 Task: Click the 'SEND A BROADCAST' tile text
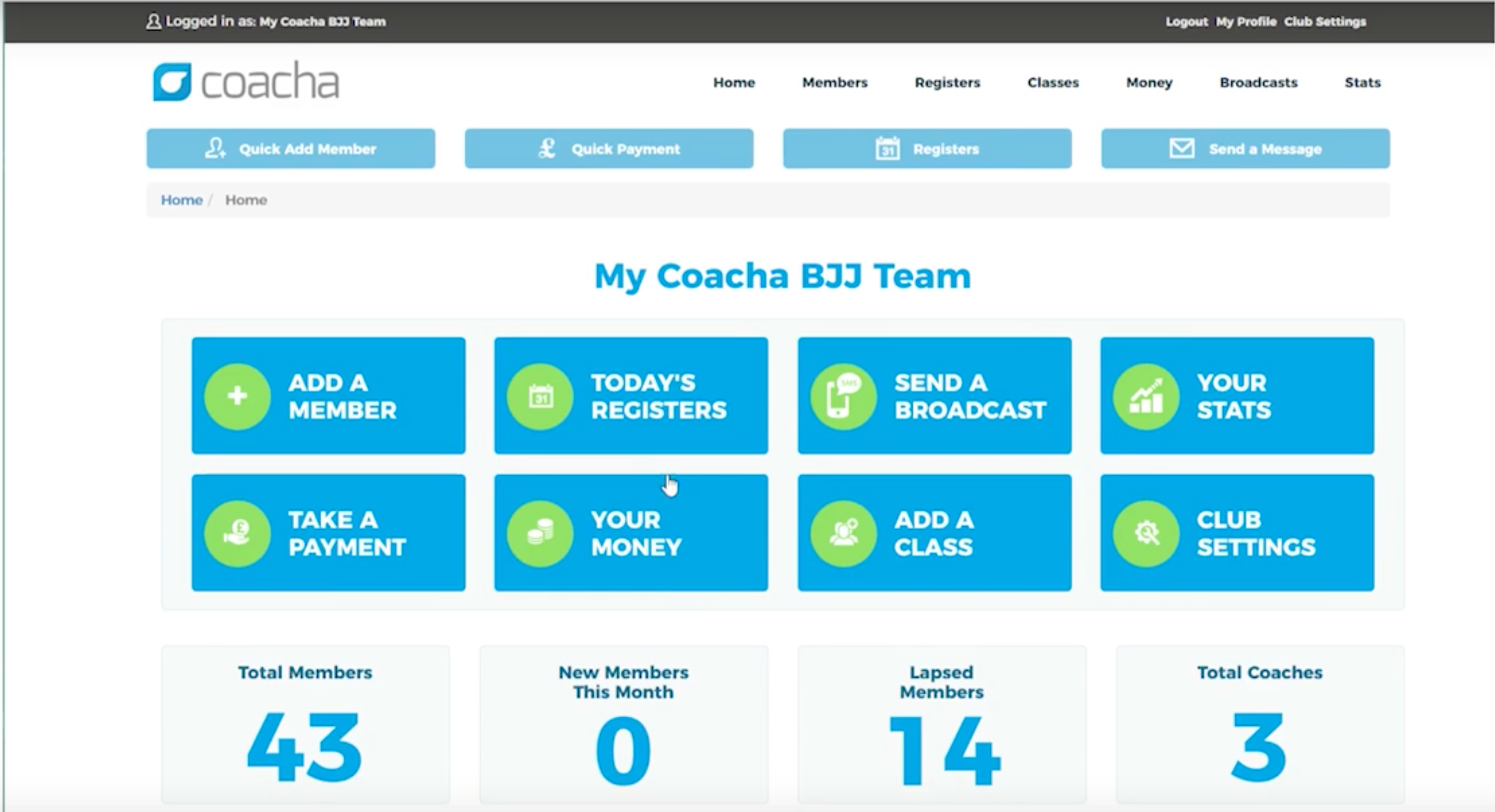tap(970, 397)
